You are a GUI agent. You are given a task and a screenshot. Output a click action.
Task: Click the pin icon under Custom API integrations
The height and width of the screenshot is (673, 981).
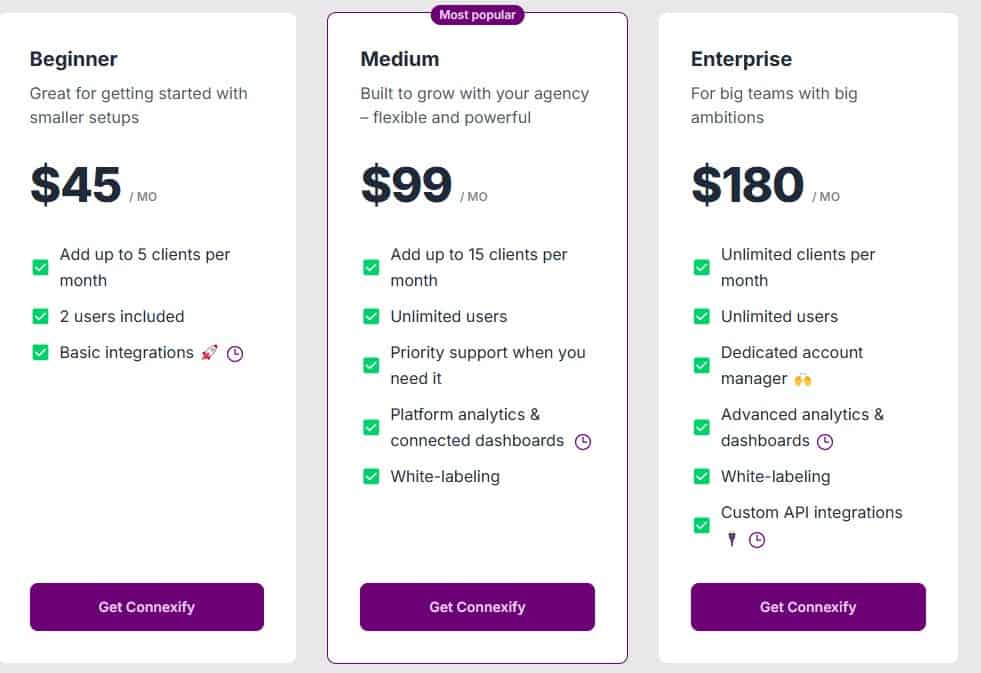pyautogui.click(x=733, y=540)
